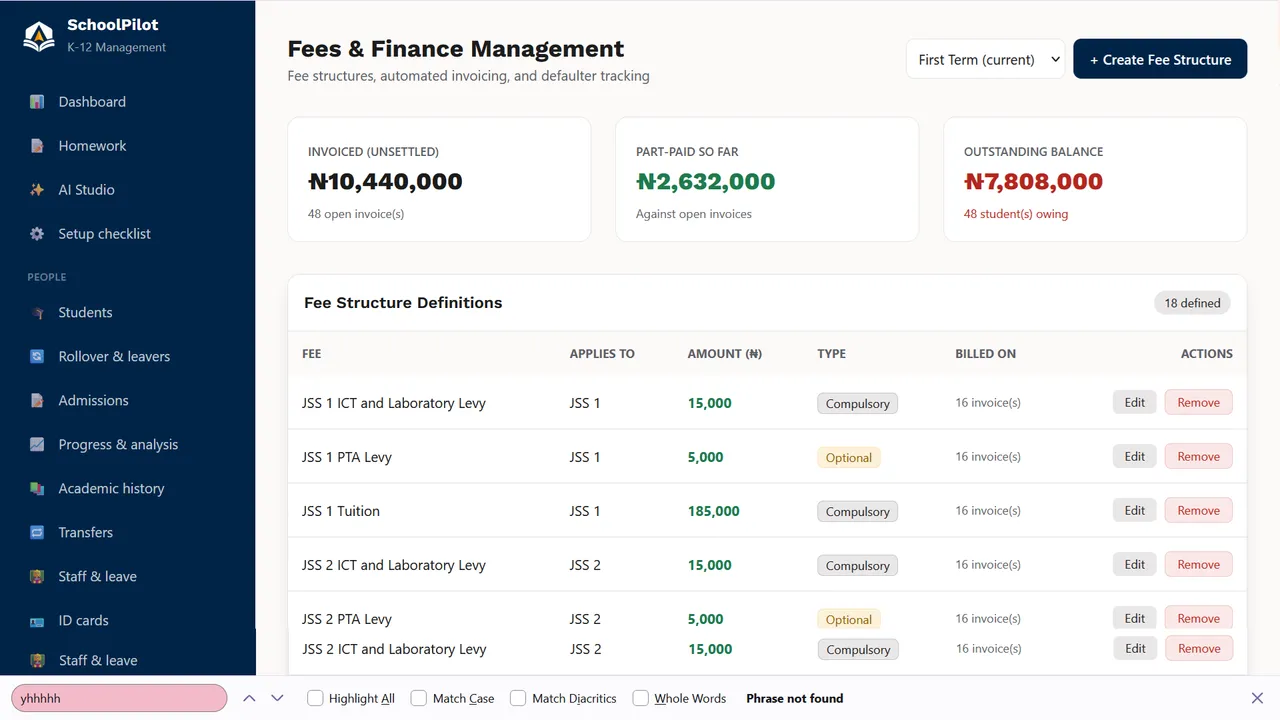The height and width of the screenshot is (720, 1280).
Task: Click the "BILLED ON" column header
Action: click(986, 354)
